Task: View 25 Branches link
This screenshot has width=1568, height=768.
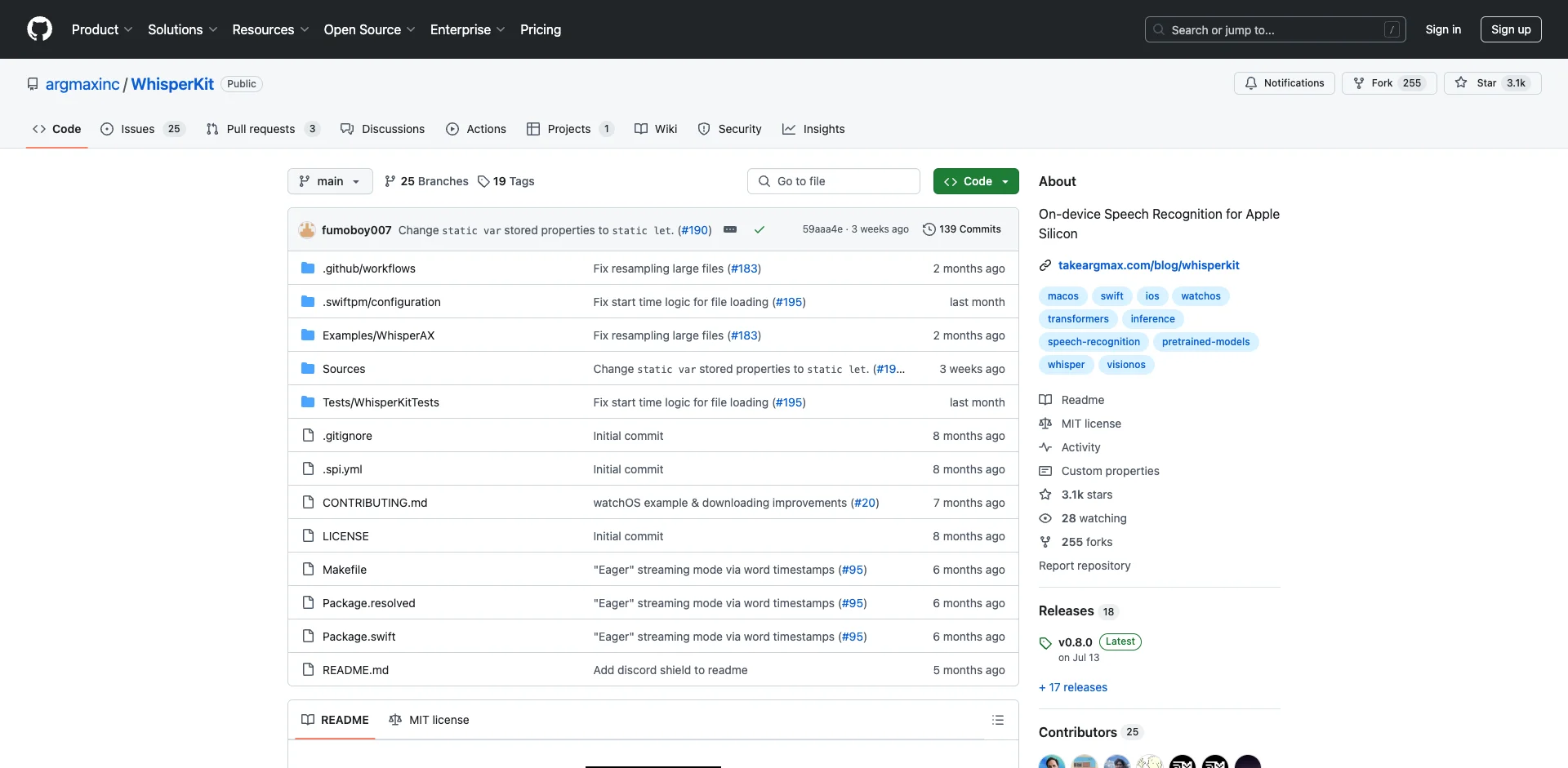Action: pyautogui.click(x=426, y=181)
